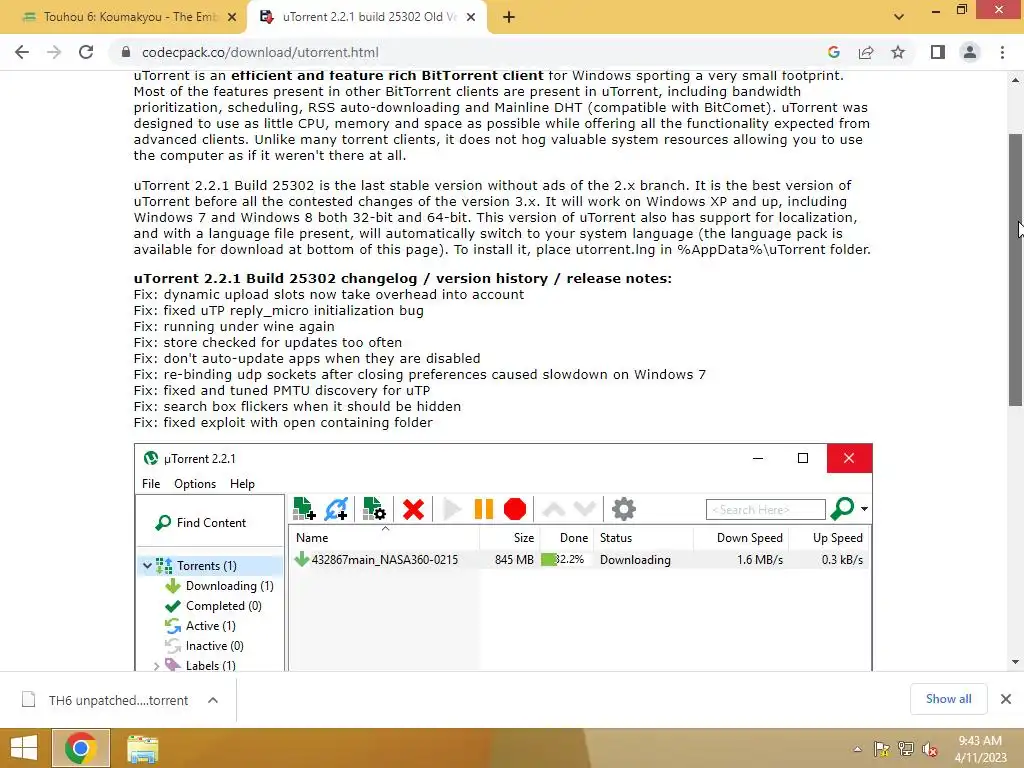Click the Name column header
Image resolution: width=1024 pixels, height=768 pixels.
(384, 537)
